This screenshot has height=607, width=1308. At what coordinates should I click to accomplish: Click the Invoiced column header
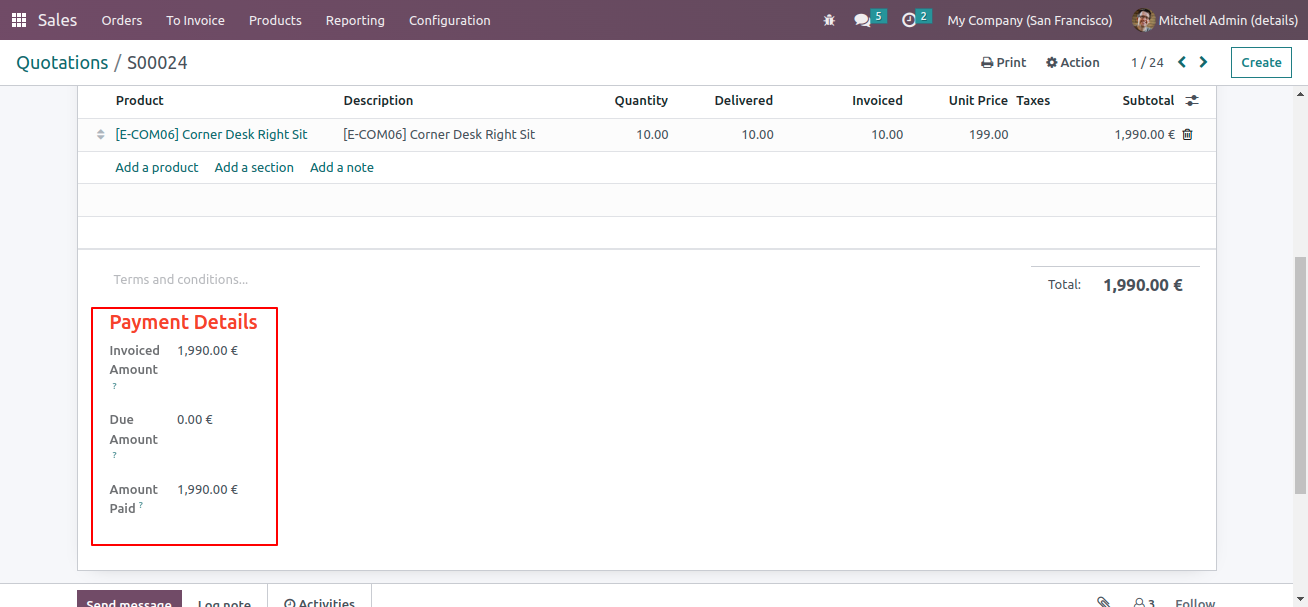877,100
